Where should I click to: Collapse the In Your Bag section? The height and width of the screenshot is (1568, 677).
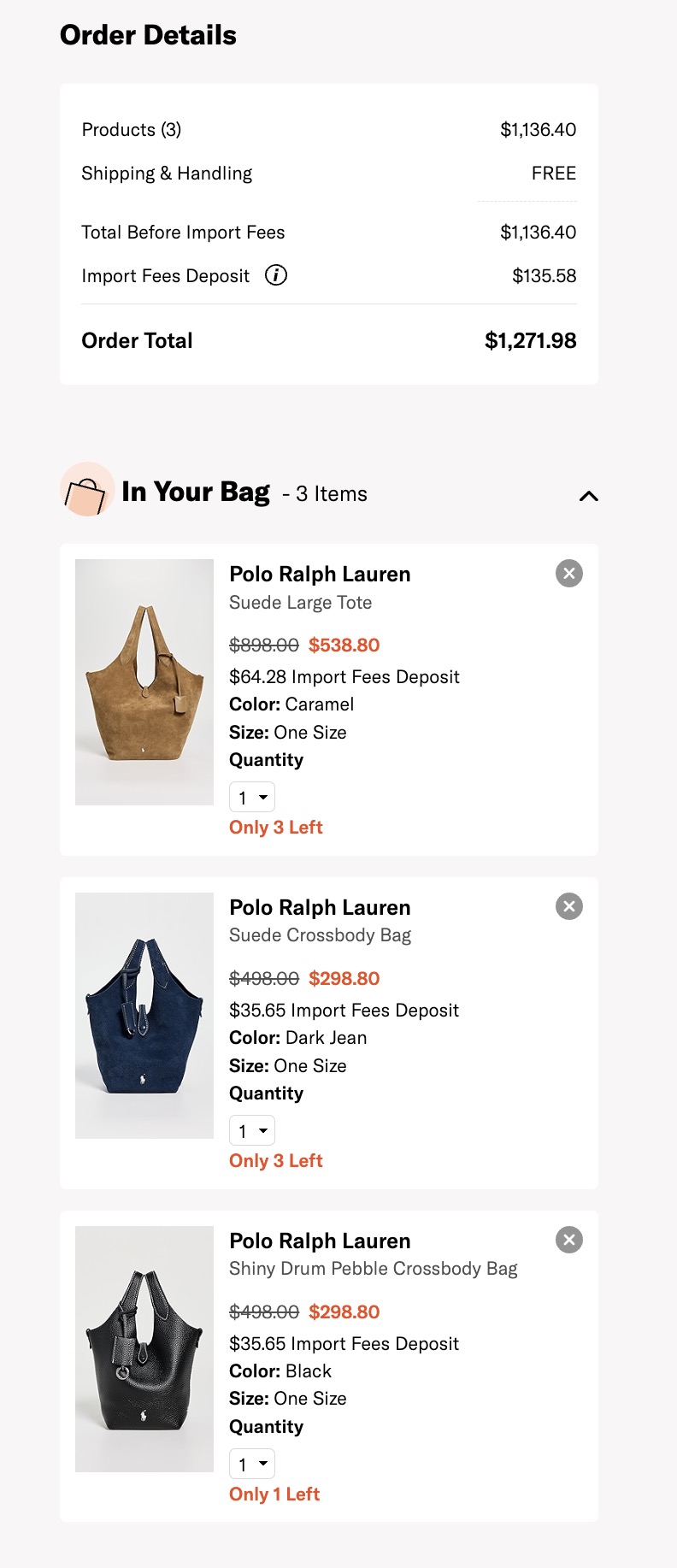click(588, 496)
